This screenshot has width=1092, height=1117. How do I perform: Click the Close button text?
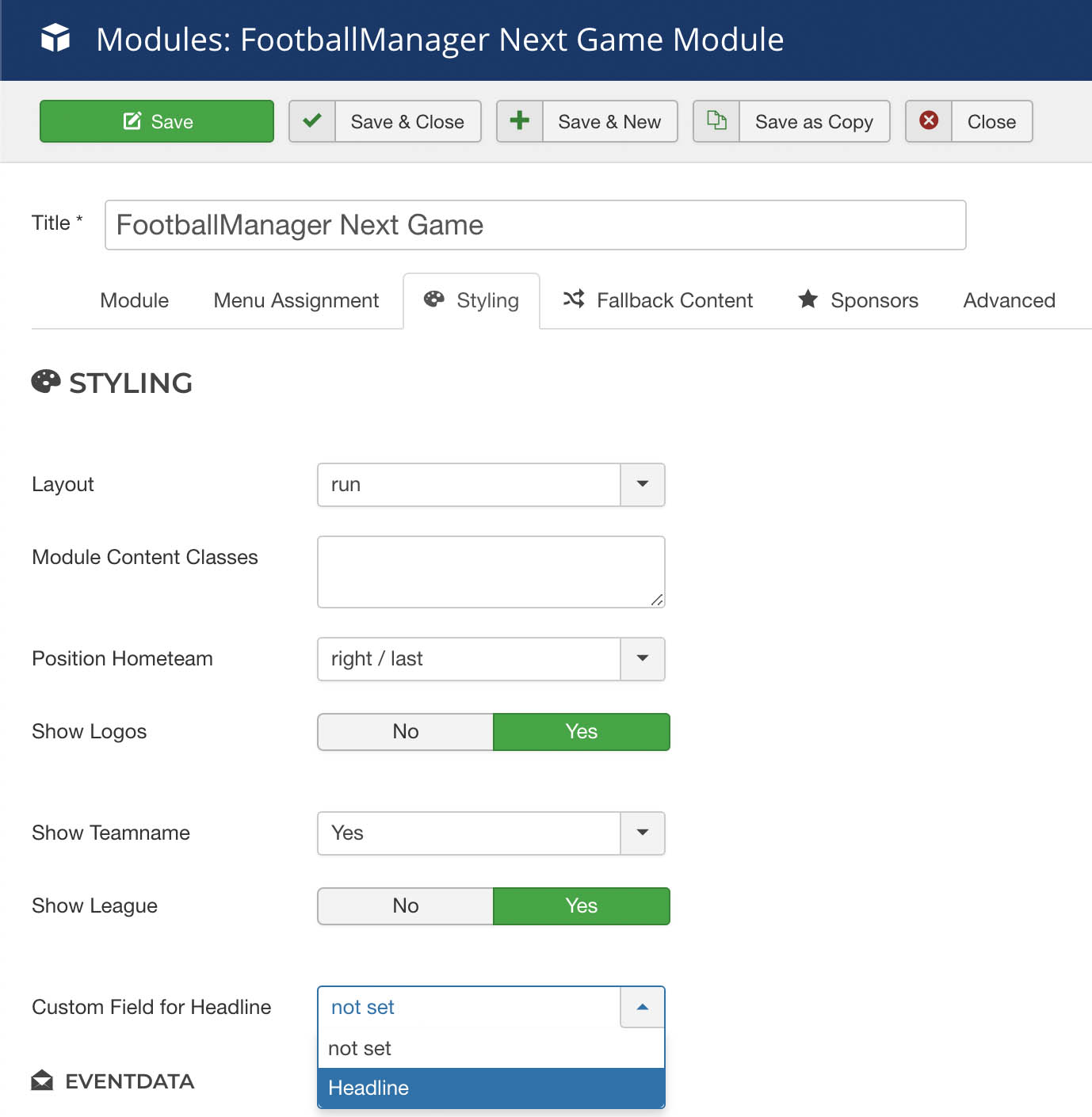click(991, 121)
